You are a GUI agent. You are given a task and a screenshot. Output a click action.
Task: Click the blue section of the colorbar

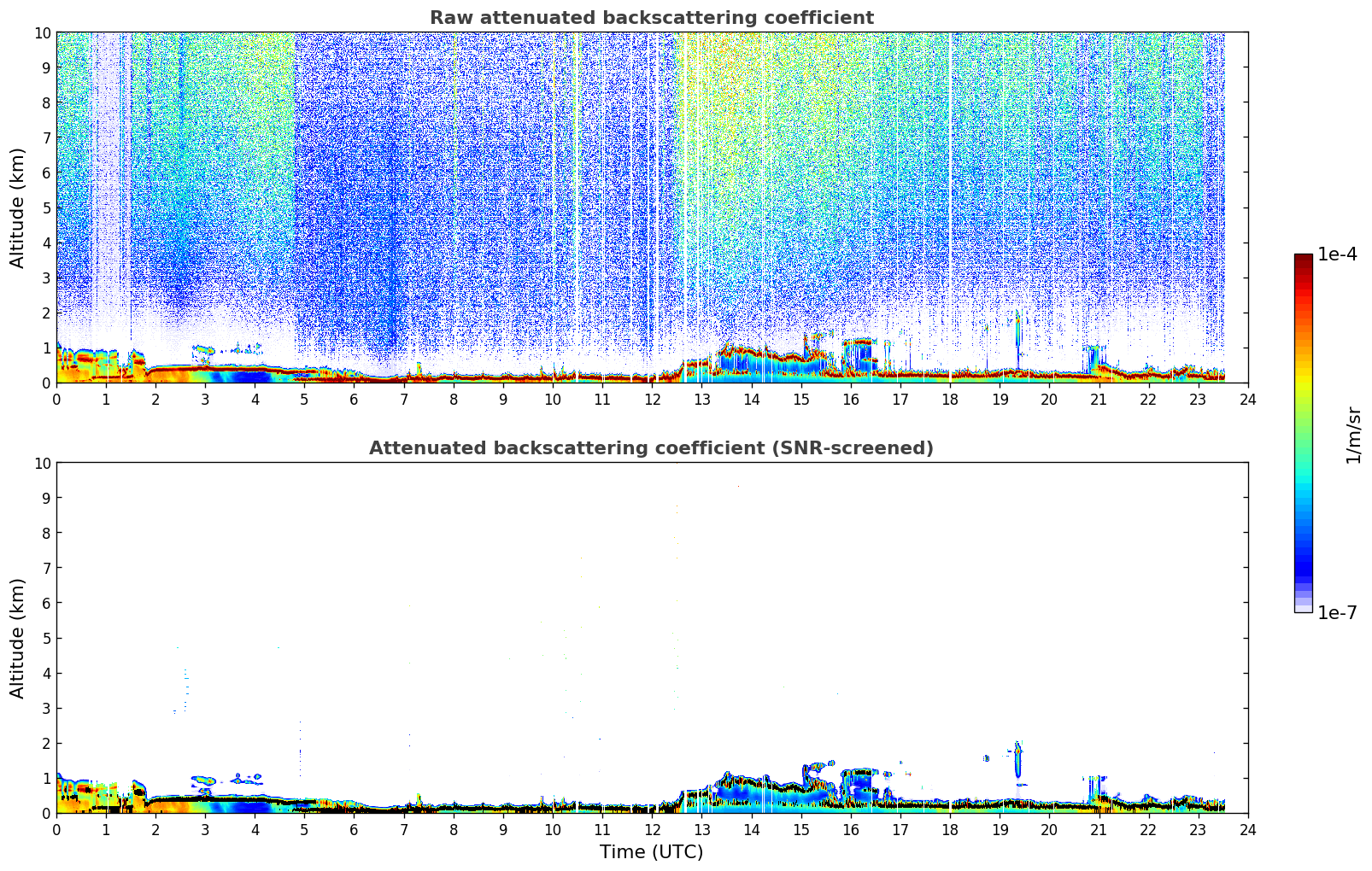point(1303,547)
